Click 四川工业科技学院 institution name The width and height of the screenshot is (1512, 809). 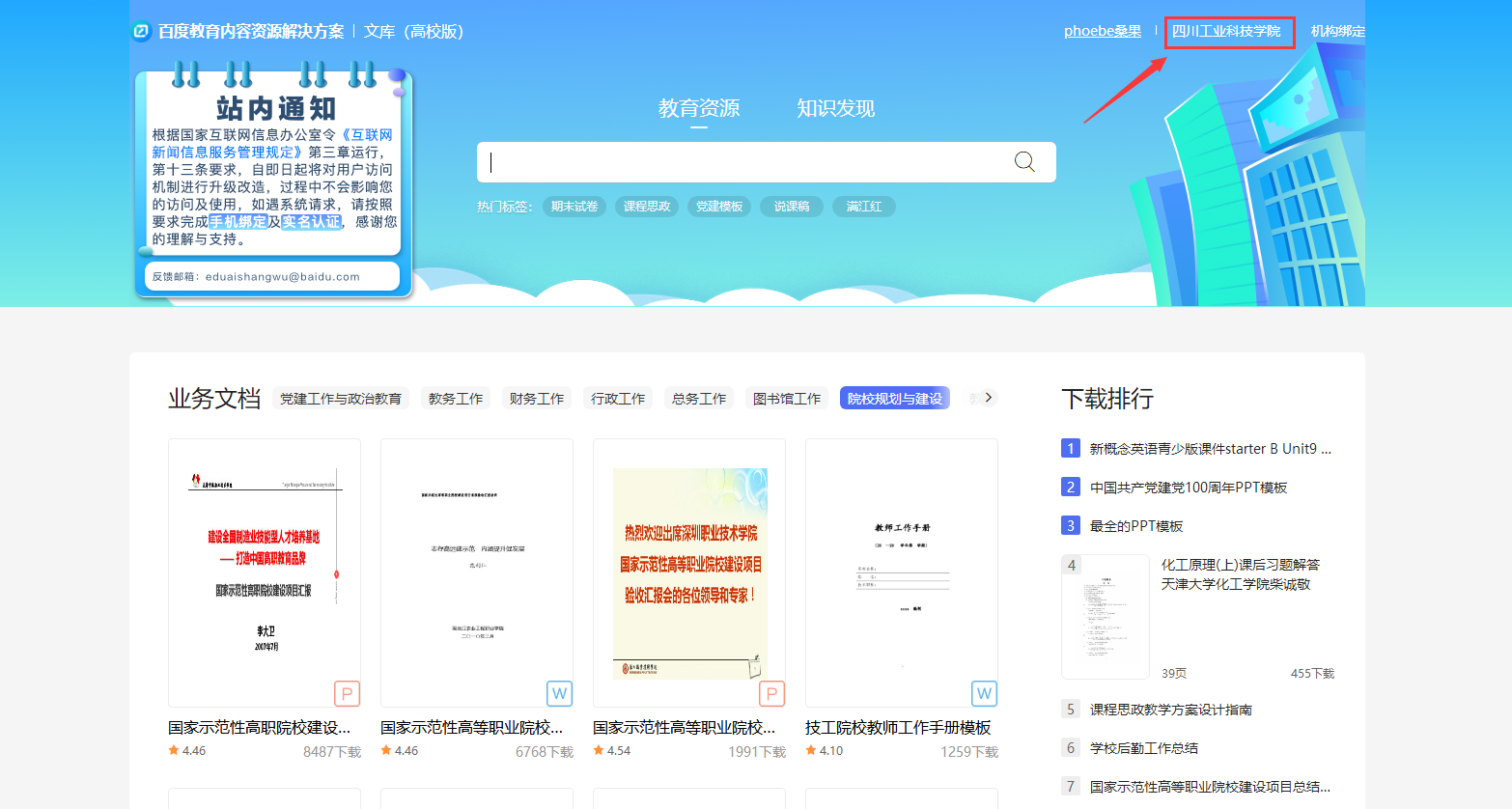[x=1226, y=31]
